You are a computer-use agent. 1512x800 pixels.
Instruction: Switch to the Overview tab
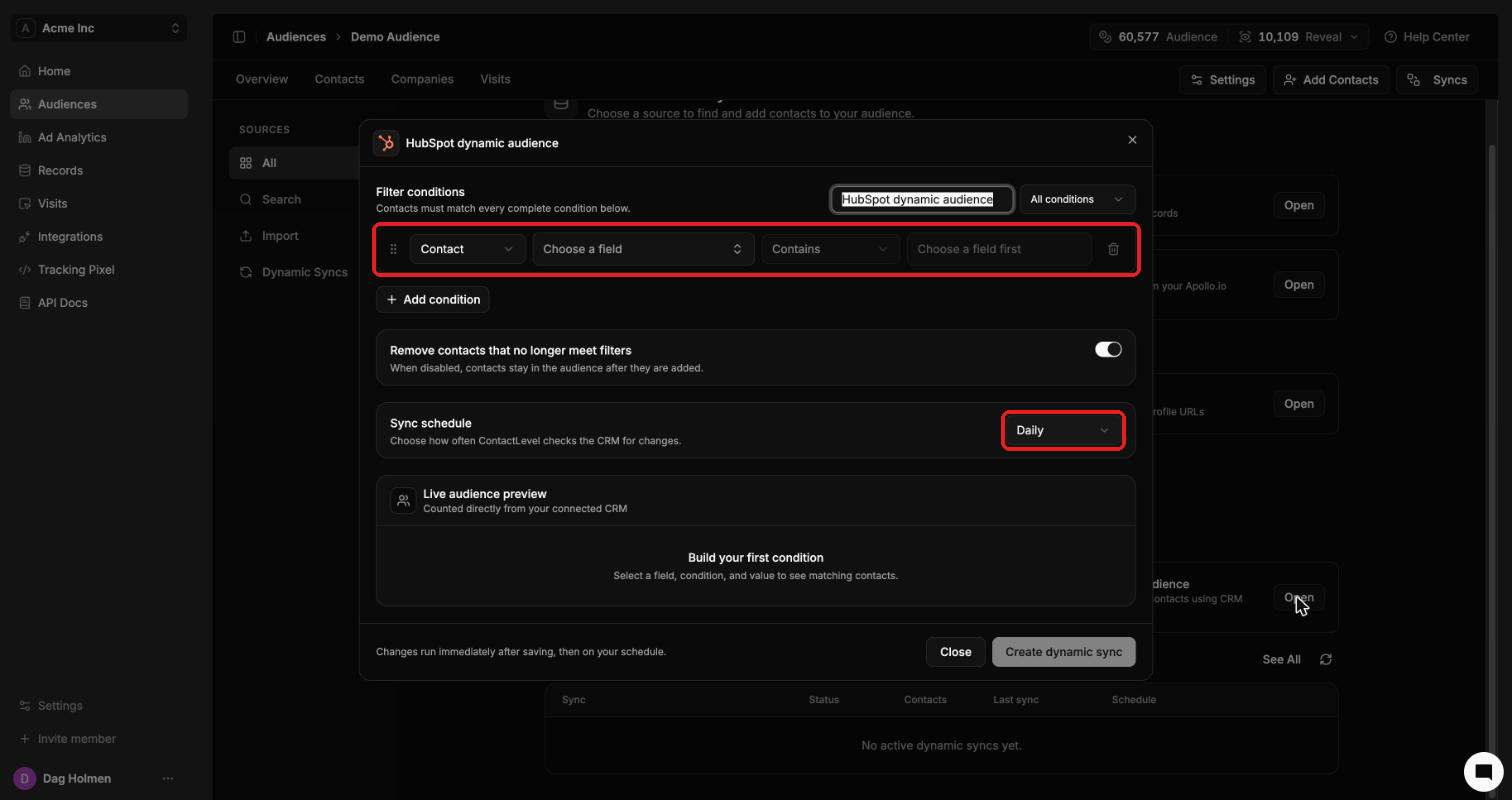[x=262, y=79]
